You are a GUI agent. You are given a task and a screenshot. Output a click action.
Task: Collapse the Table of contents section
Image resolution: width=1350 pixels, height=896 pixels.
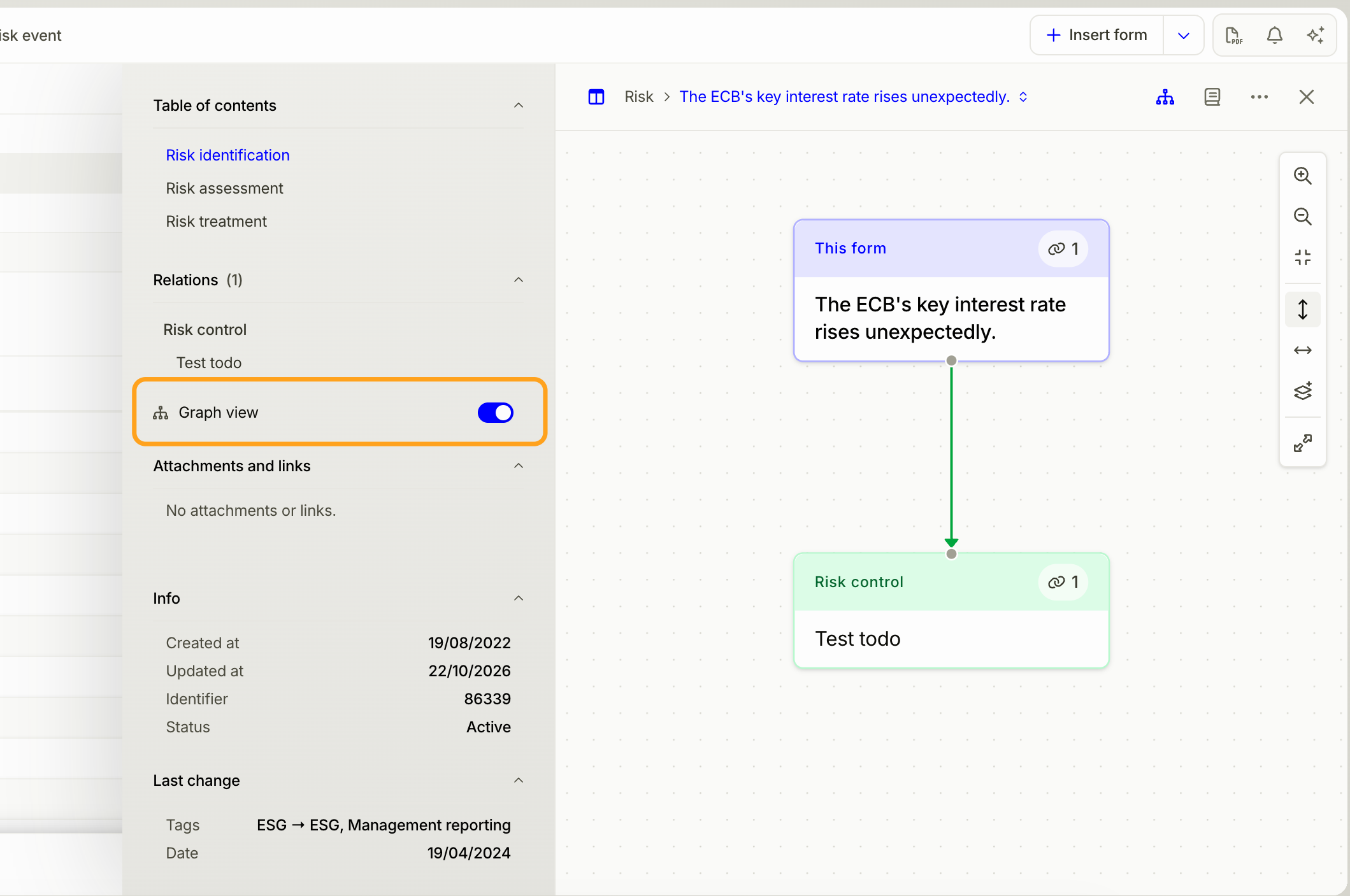coord(519,106)
